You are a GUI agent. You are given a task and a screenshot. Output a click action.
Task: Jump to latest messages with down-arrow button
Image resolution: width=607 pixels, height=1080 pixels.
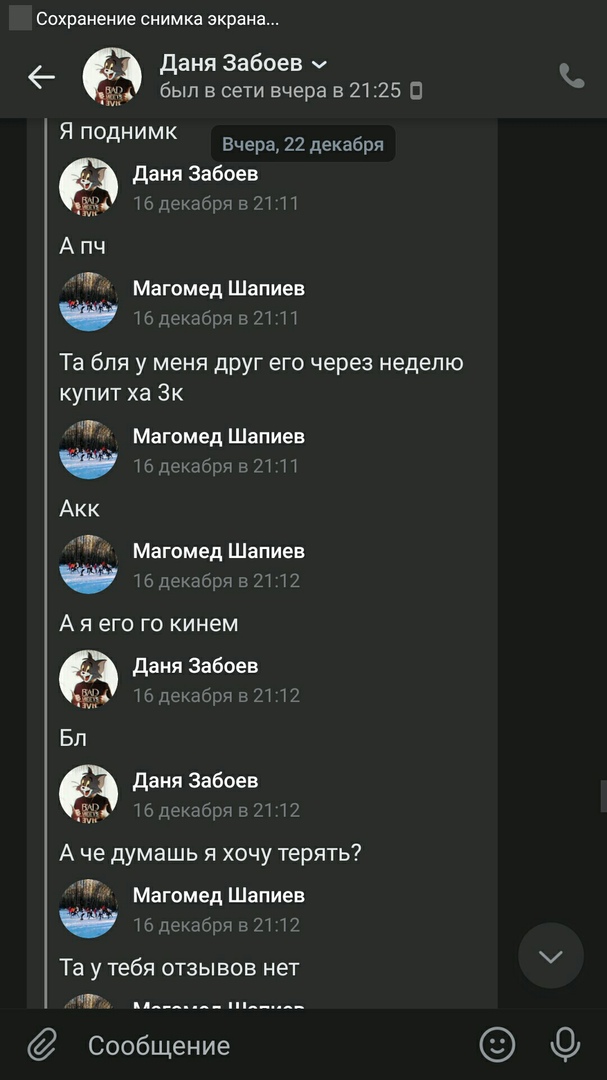551,955
